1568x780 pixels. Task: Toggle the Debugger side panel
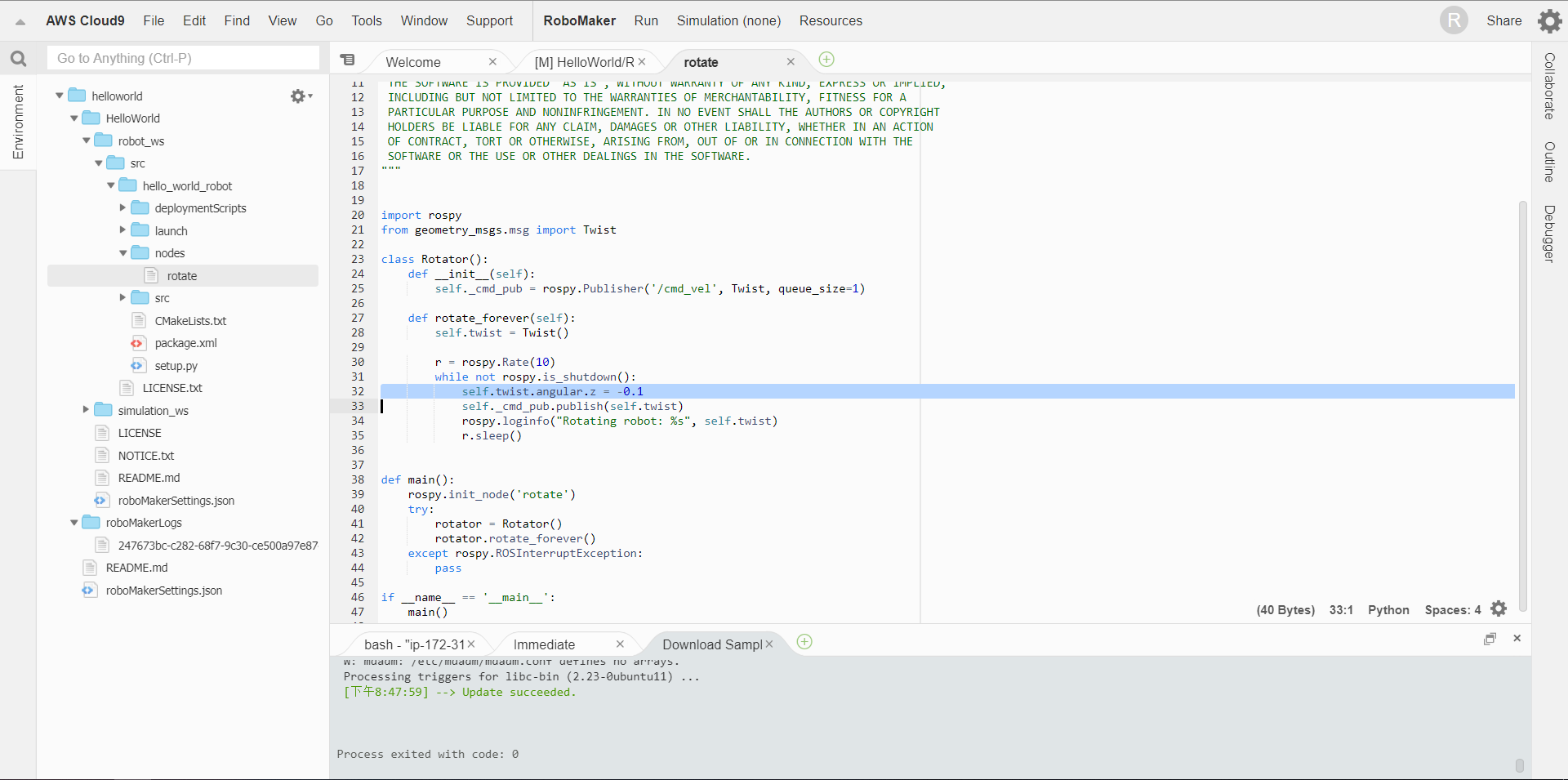[1549, 234]
